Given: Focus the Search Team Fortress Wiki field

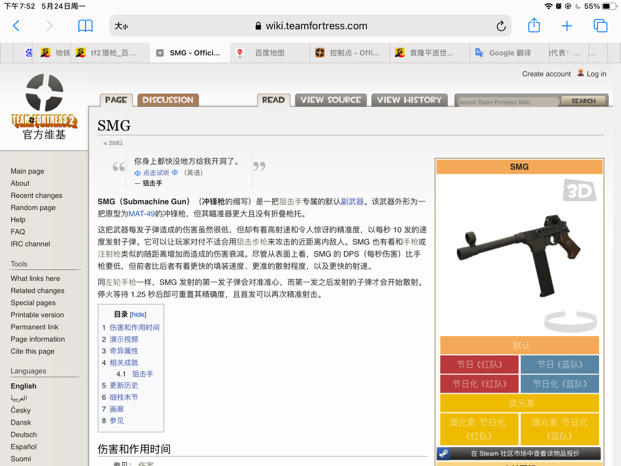Looking at the screenshot, I should [x=507, y=102].
